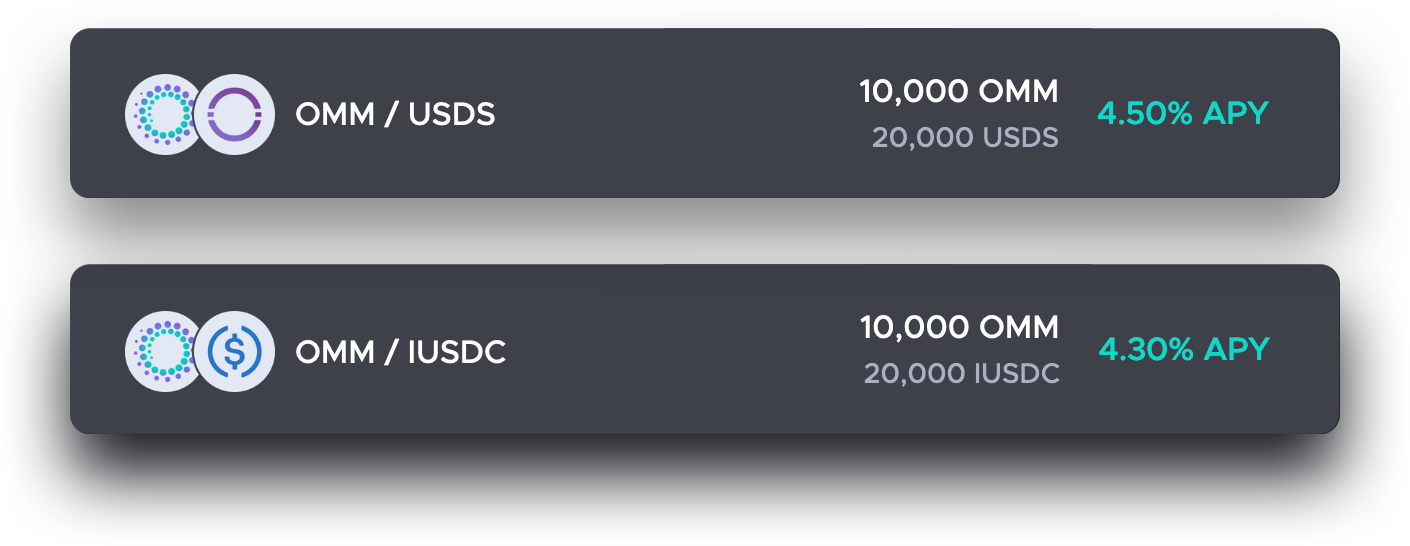Click the dotted ring OMM logo, bottom card
Screen dimensions: 1410x546
coord(164,351)
